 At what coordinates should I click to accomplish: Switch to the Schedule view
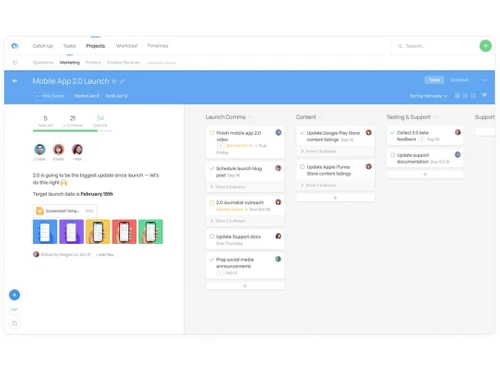click(459, 80)
